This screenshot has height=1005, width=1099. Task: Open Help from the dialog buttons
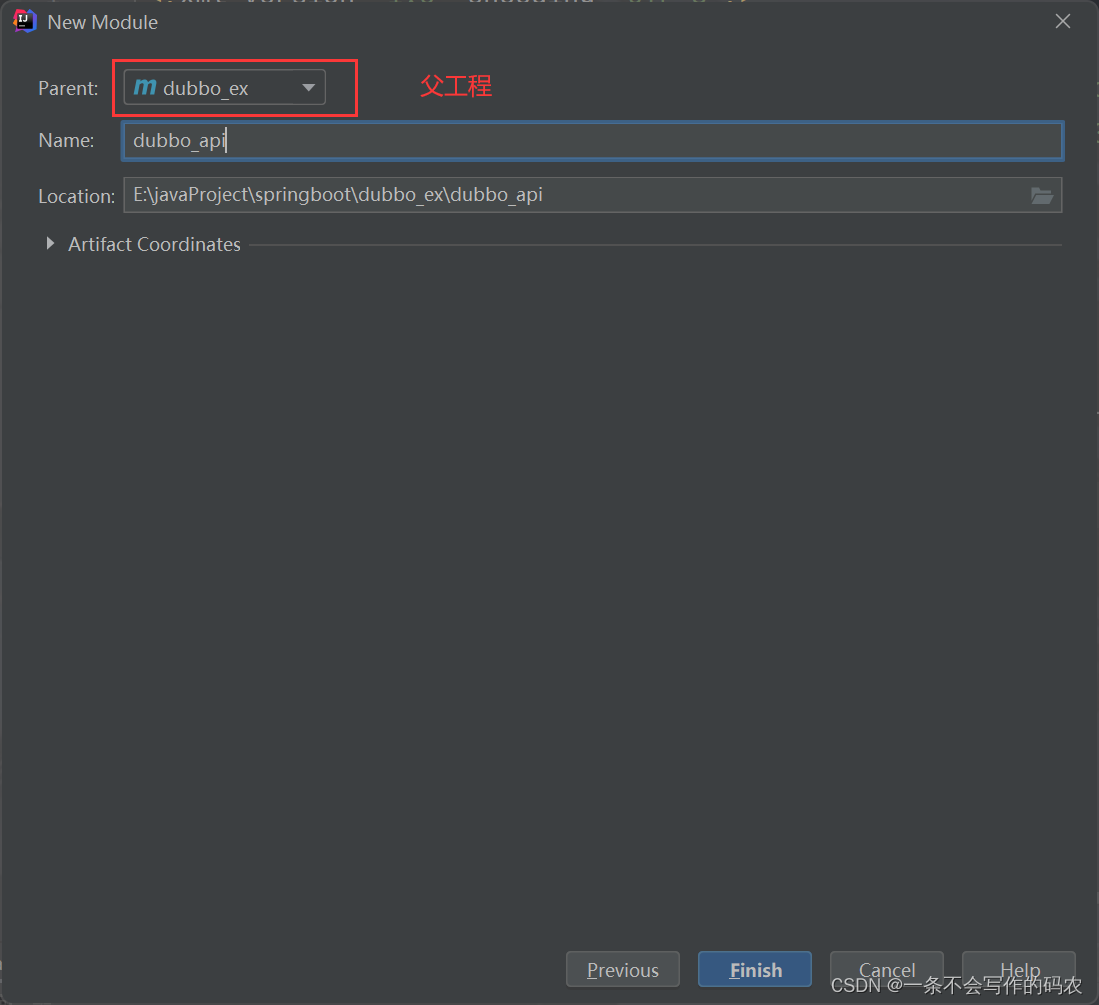click(1018, 969)
